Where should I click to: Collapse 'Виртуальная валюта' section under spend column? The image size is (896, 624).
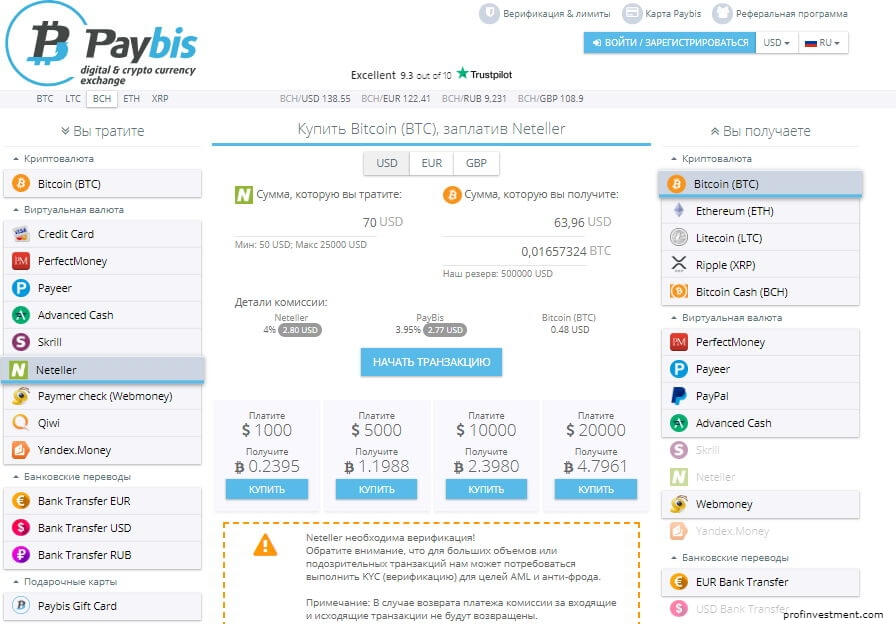click(x=68, y=210)
